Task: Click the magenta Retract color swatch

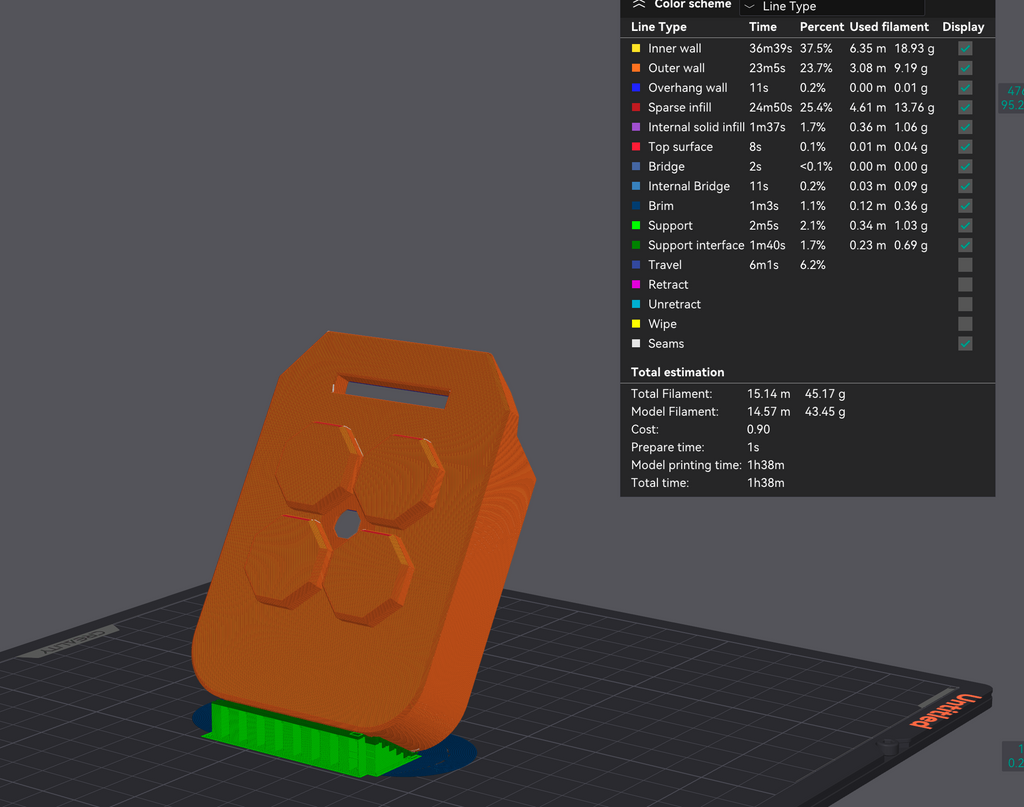Action: [x=636, y=285]
